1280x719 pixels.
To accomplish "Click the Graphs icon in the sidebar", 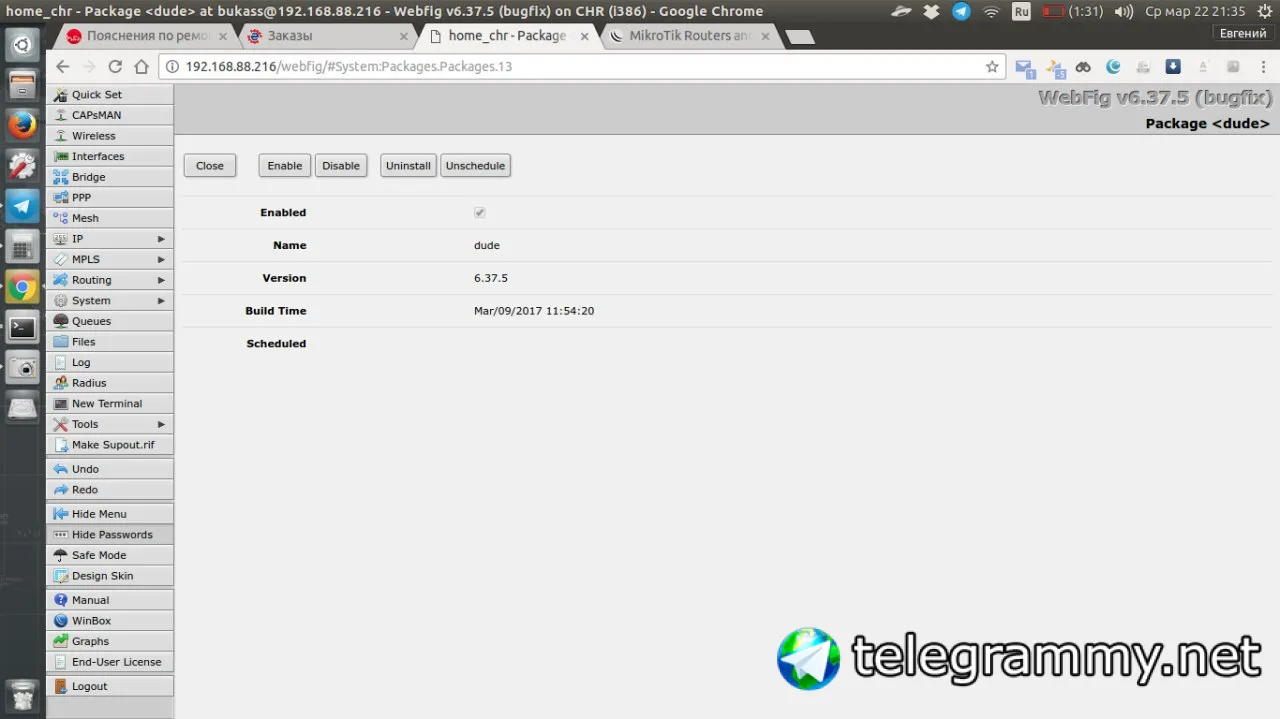I will (61, 642).
